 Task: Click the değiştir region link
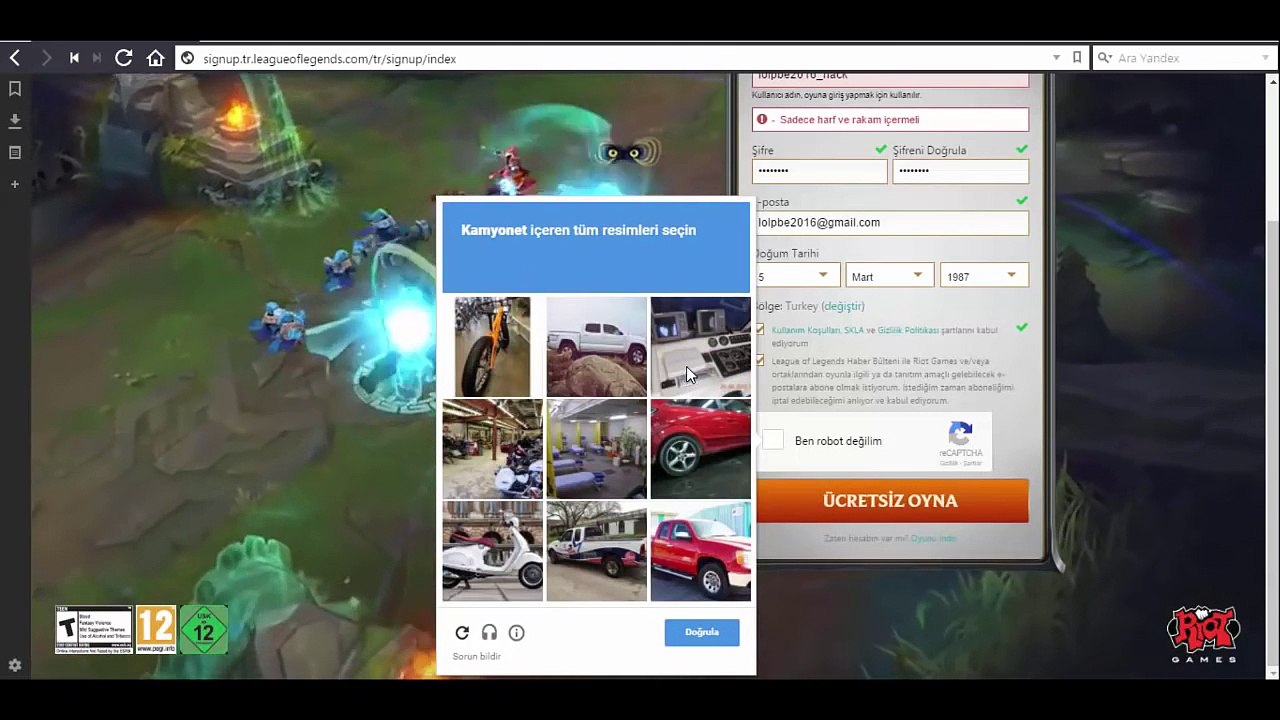[x=843, y=306]
